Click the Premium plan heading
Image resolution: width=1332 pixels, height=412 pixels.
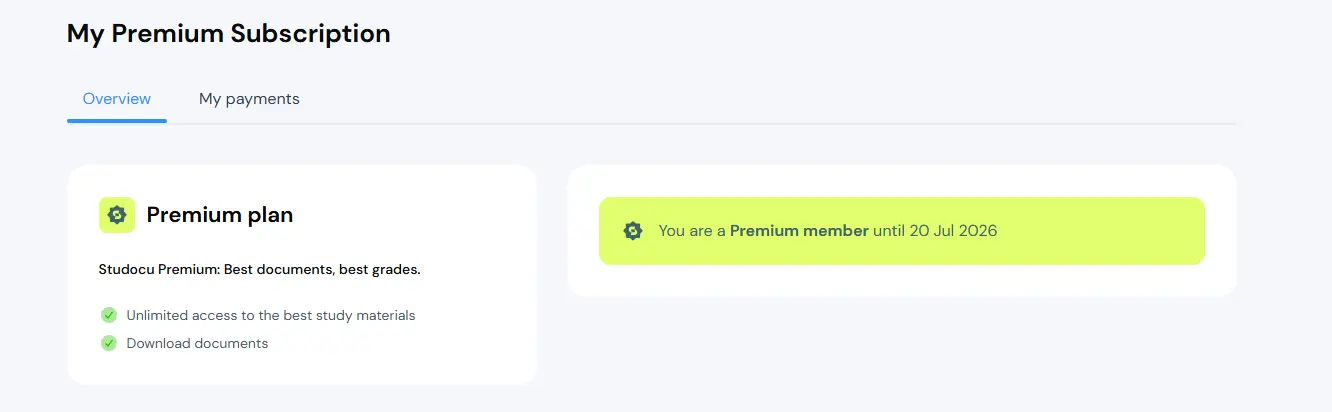pos(220,215)
